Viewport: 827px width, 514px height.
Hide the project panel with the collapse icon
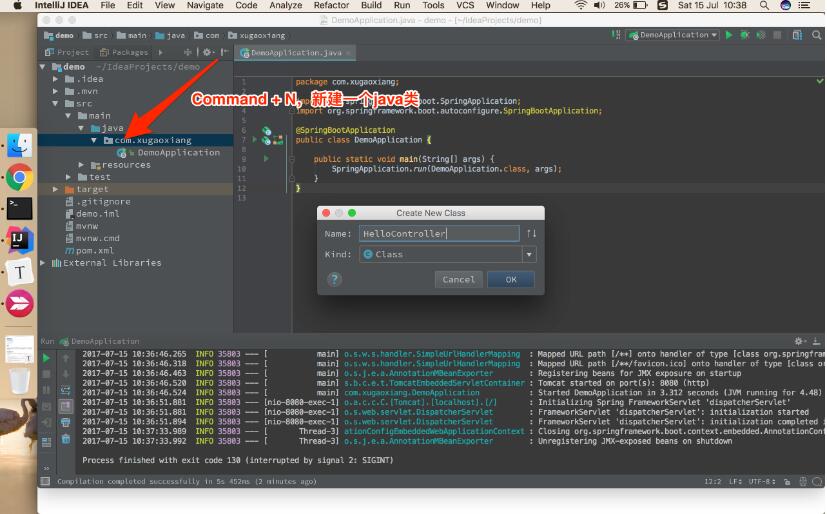[x=224, y=52]
